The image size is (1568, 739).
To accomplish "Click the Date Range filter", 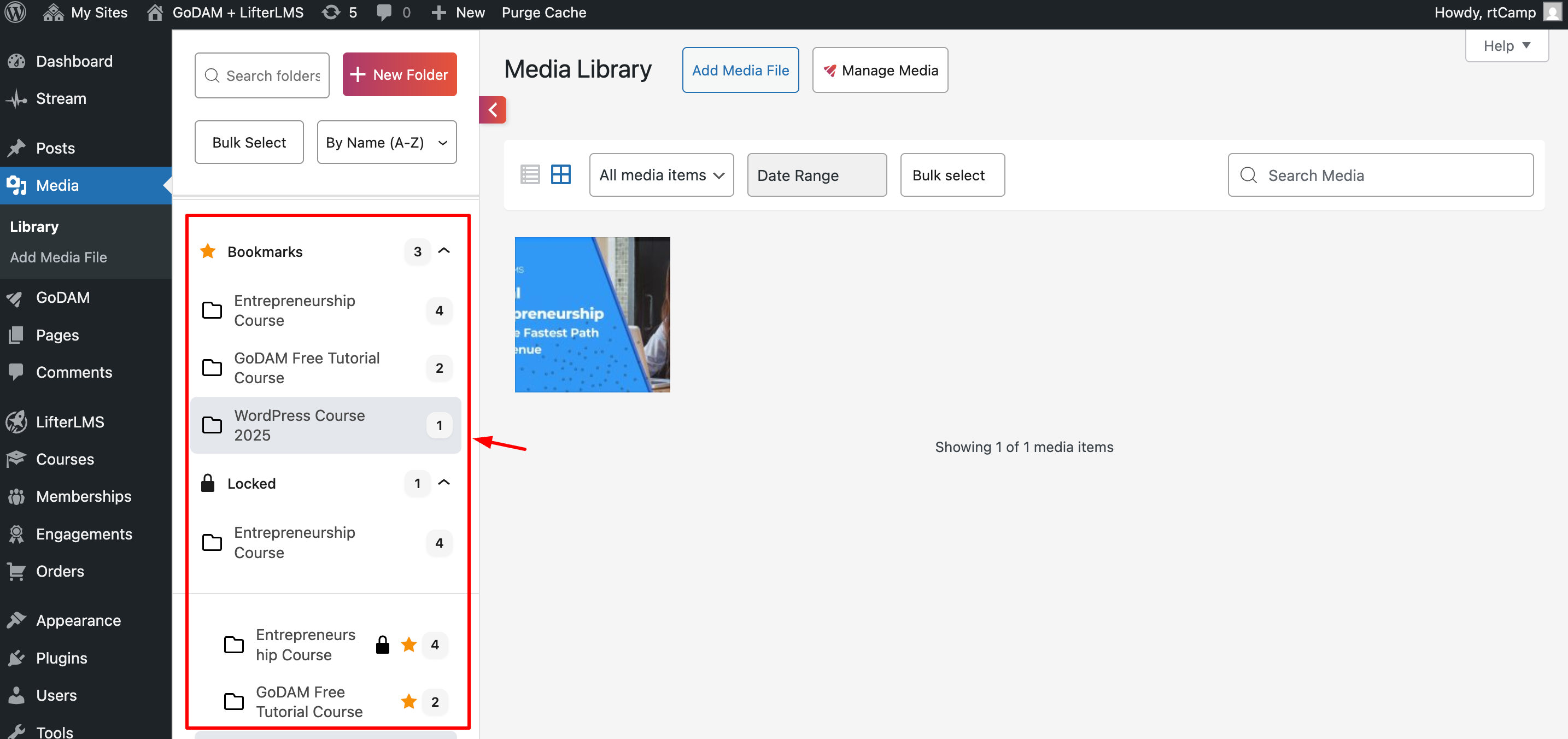I will 817,175.
